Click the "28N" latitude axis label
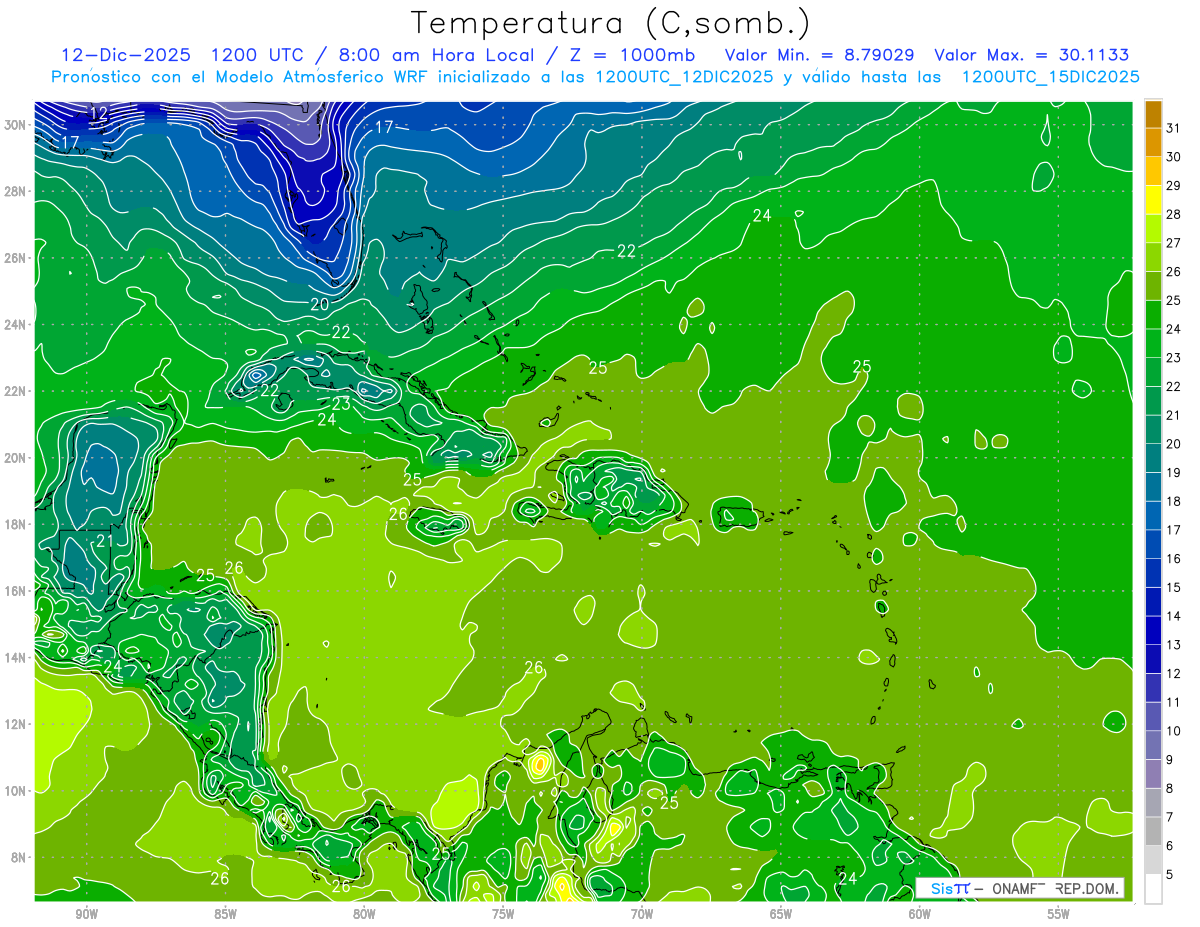The height and width of the screenshot is (927, 1200). pyautogui.click(x=15, y=191)
